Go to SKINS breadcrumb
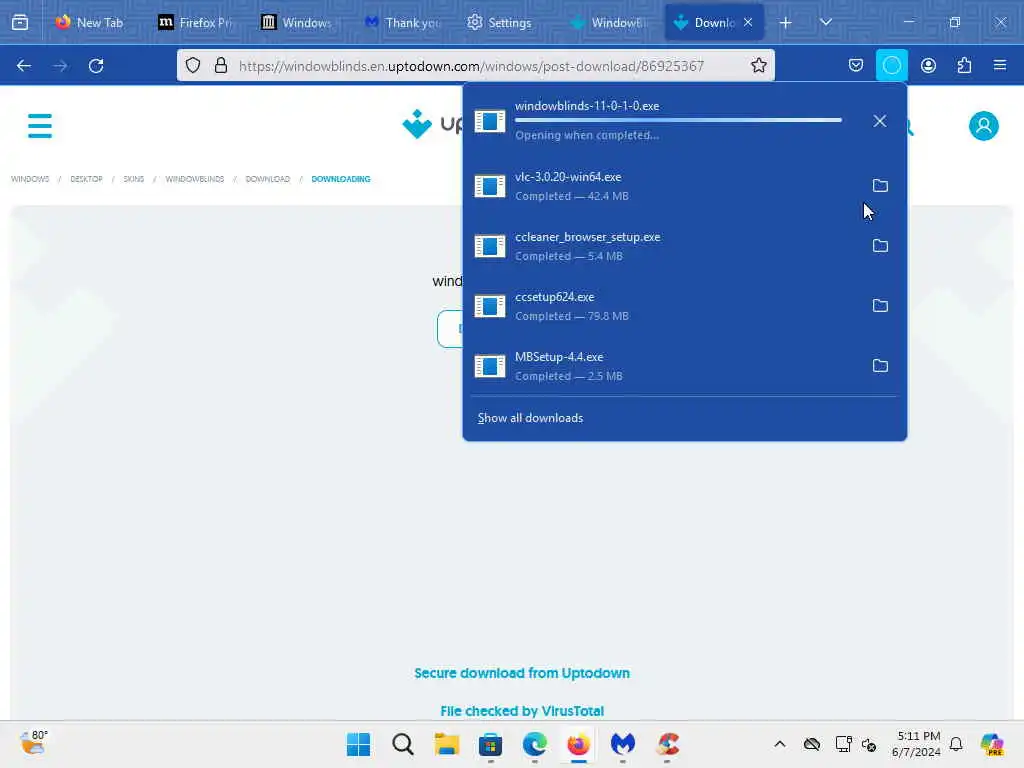This screenshot has width=1024, height=768. click(x=133, y=179)
